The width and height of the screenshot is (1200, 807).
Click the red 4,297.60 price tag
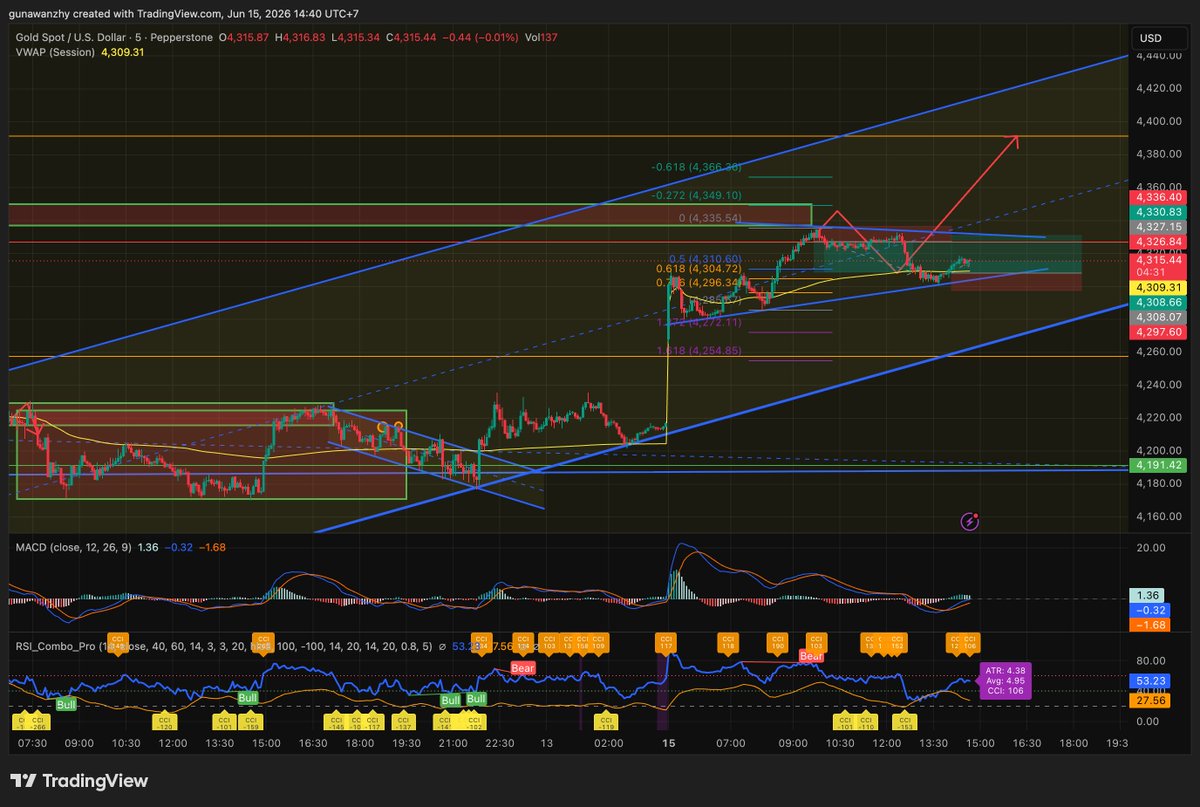tap(1156, 330)
